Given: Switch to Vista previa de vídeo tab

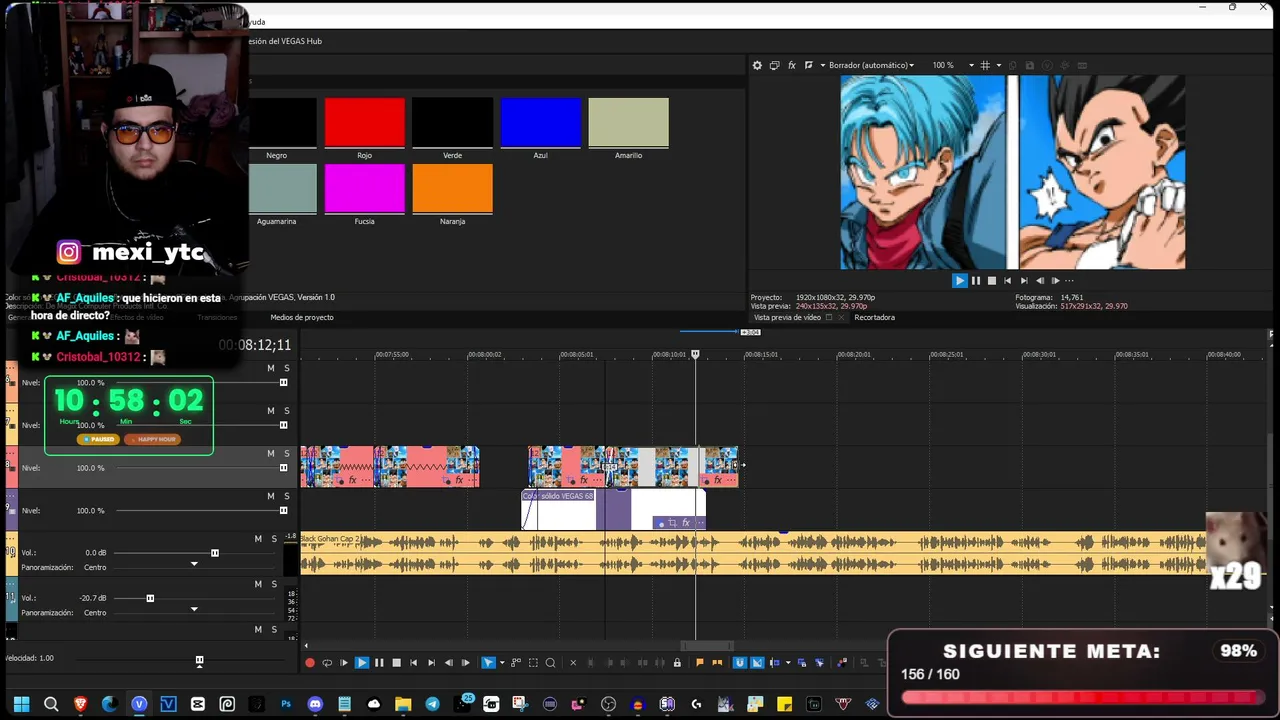Looking at the screenshot, I should [785, 317].
